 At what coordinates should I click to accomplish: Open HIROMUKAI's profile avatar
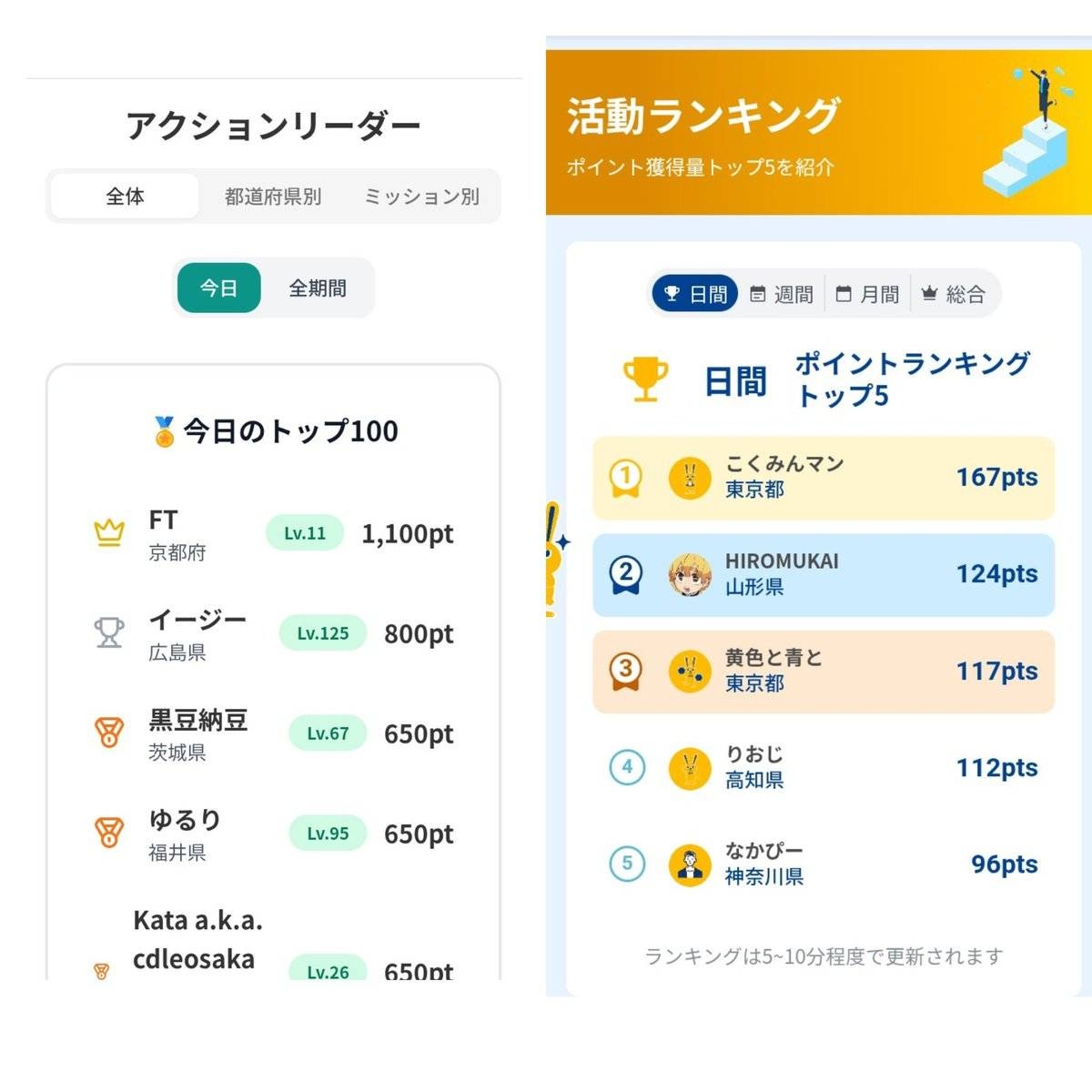coord(690,574)
